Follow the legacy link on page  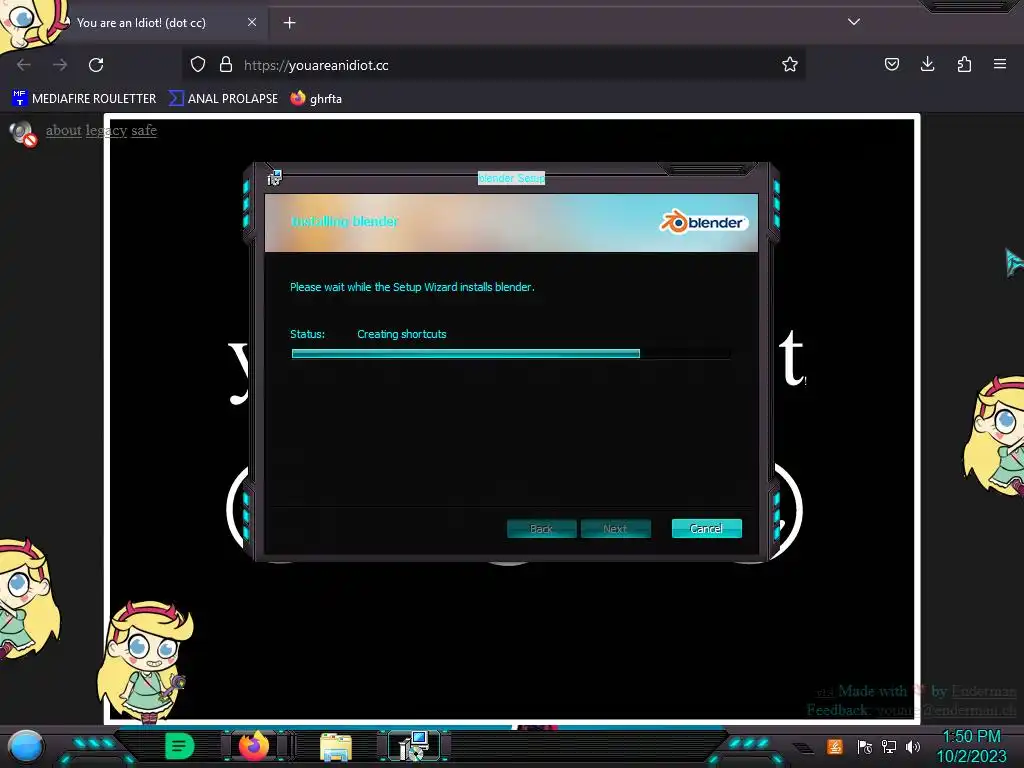click(x=106, y=131)
